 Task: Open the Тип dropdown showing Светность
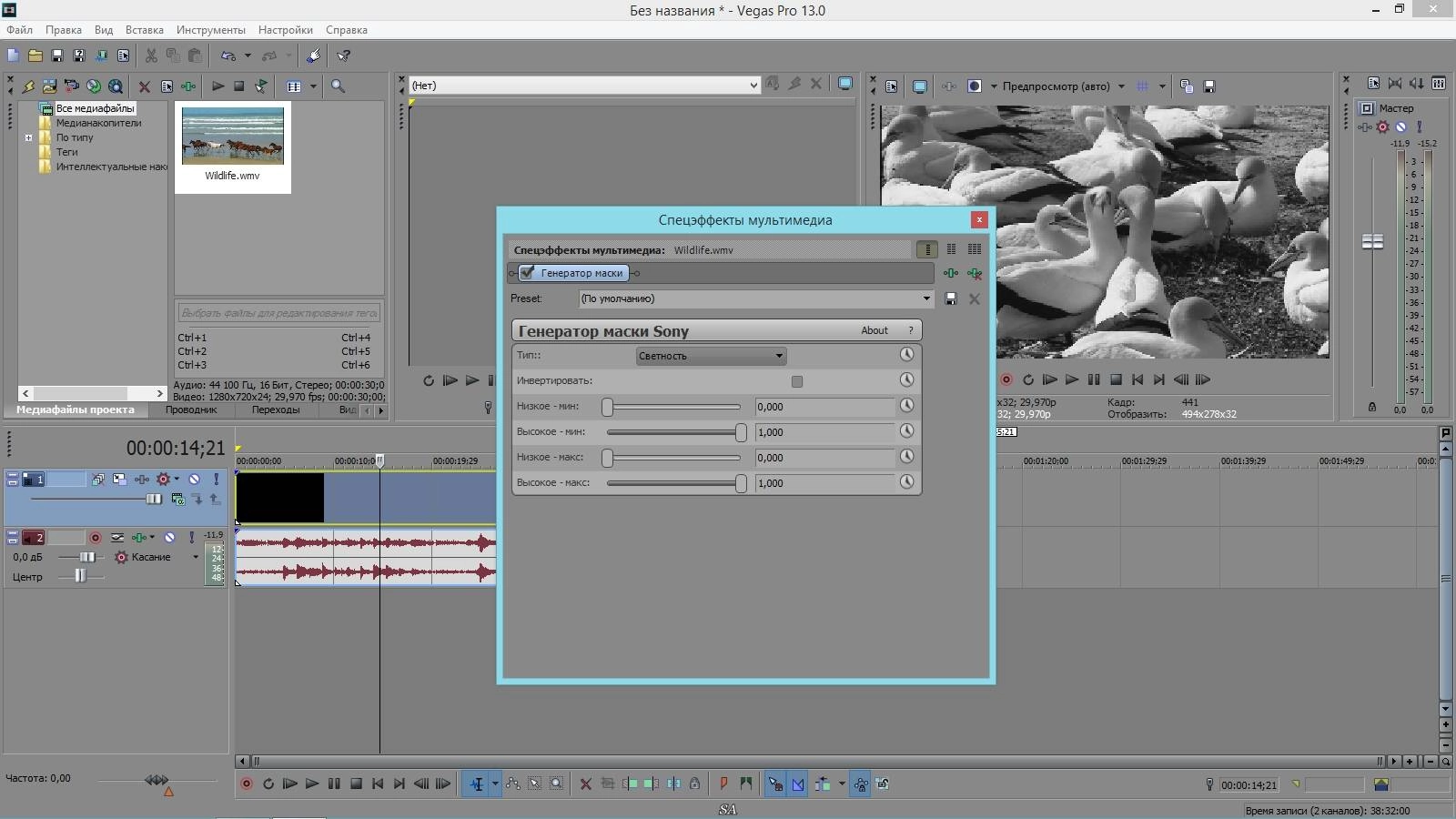pyautogui.click(x=710, y=356)
